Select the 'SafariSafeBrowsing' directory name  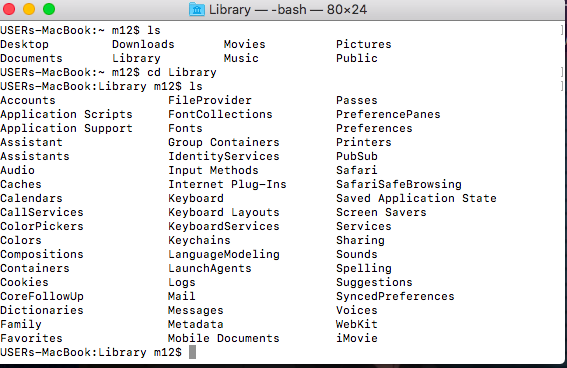coord(399,185)
